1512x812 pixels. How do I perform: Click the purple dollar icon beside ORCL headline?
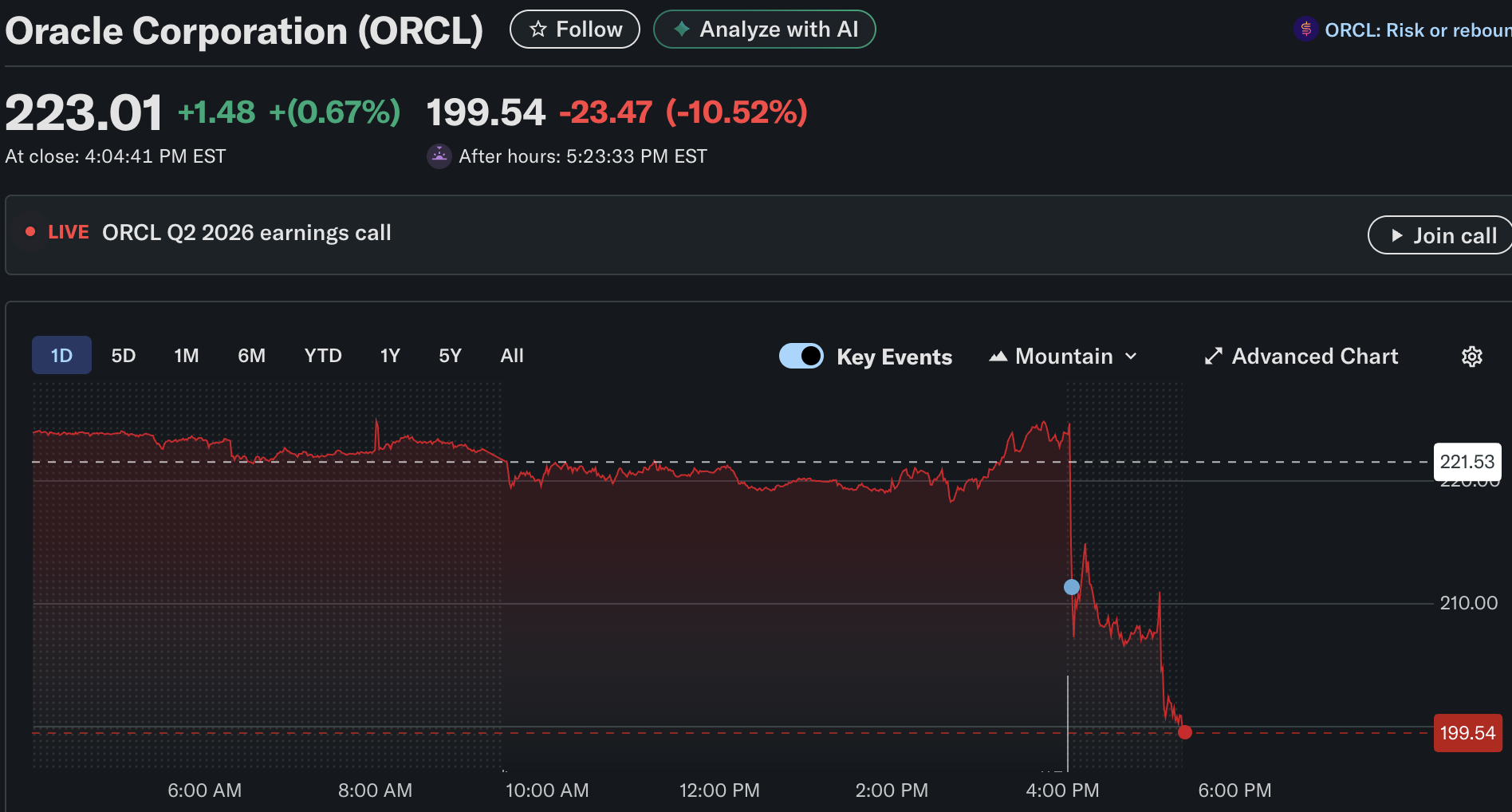tap(1305, 30)
